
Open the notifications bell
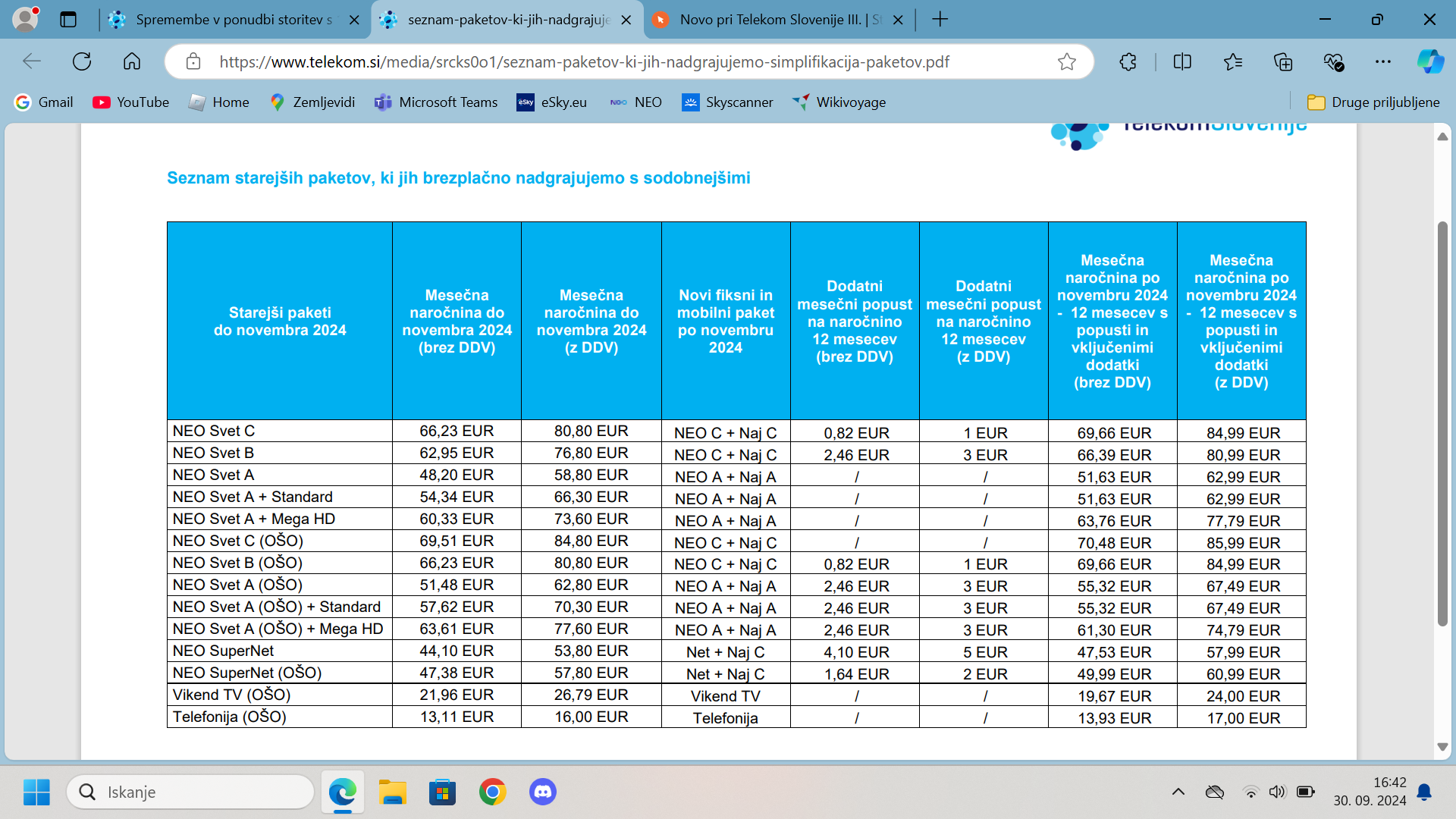(1424, 792)
